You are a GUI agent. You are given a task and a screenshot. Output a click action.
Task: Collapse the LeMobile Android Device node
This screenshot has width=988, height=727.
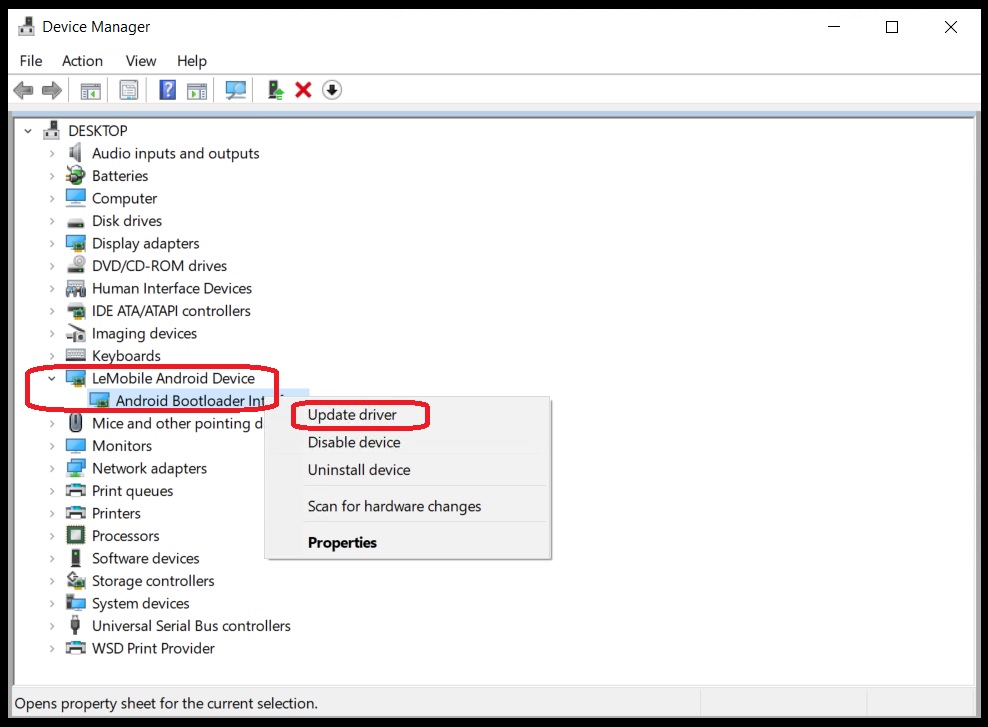[x=52, y=379]
